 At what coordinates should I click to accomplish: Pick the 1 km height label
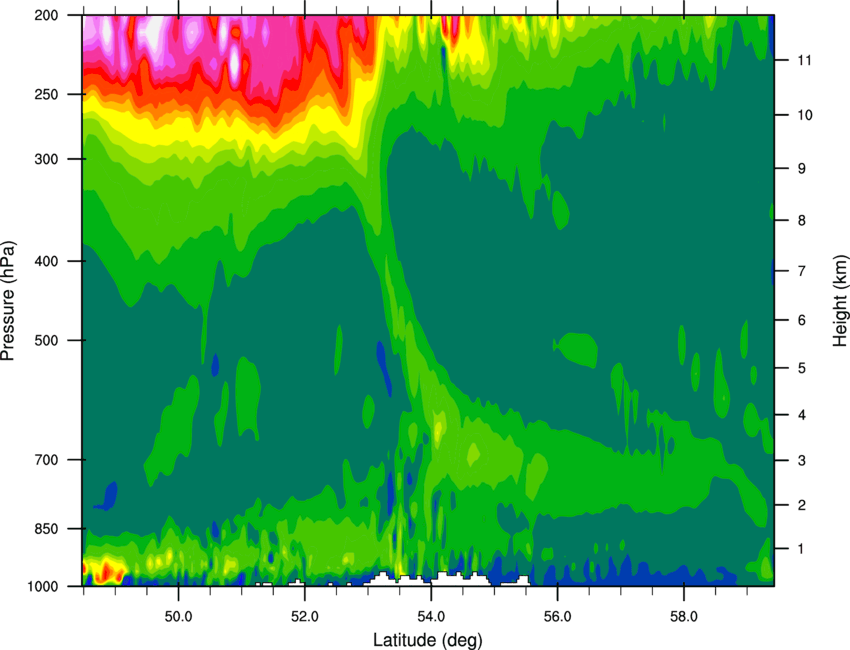[x=802, y=549]
